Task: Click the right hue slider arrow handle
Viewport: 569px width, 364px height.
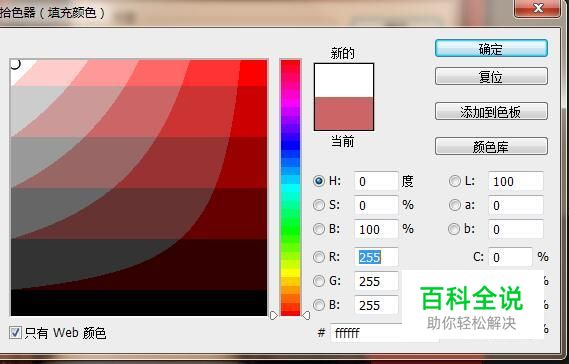Action: coord(306,315)
